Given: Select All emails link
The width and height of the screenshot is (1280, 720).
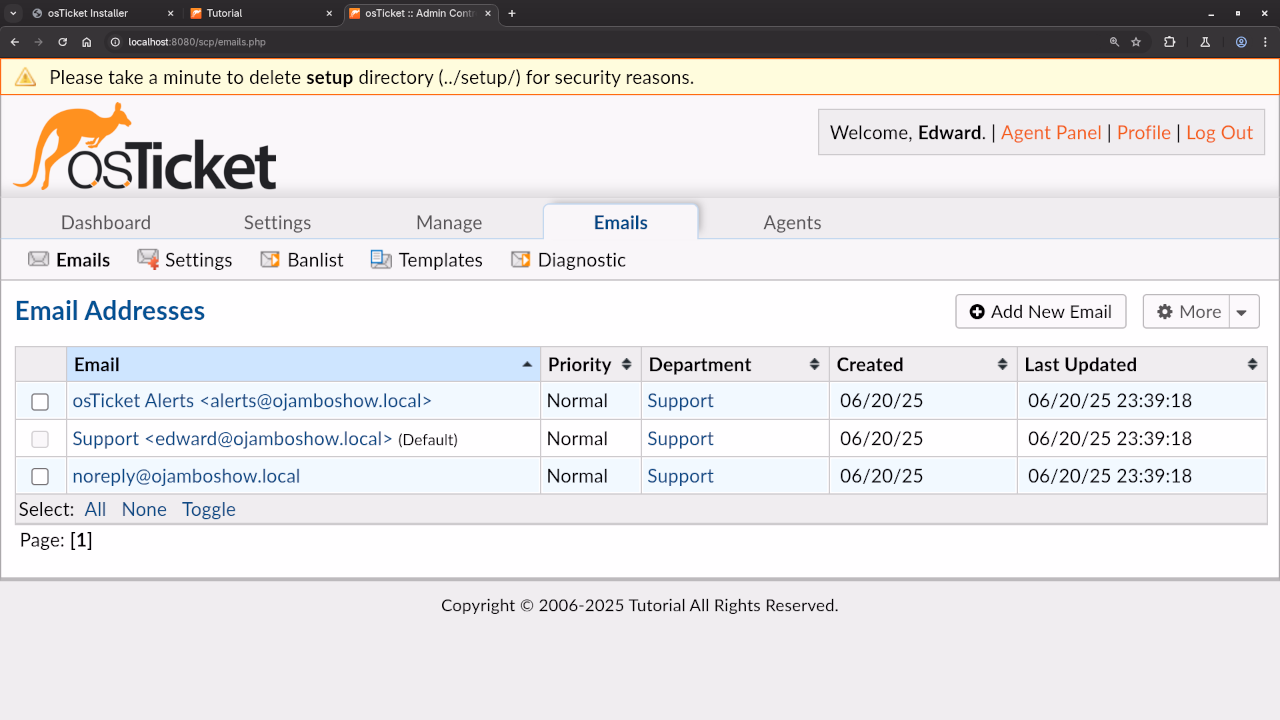Looking at the screenshot, I should pyautogui.click(x=95, y=509).
